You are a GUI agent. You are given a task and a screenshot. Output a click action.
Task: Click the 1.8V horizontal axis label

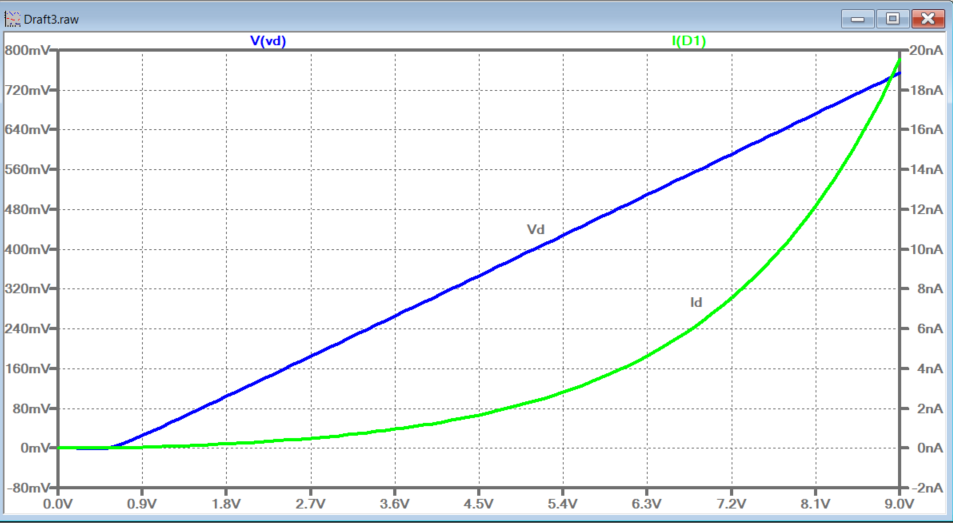pos(226,505)
